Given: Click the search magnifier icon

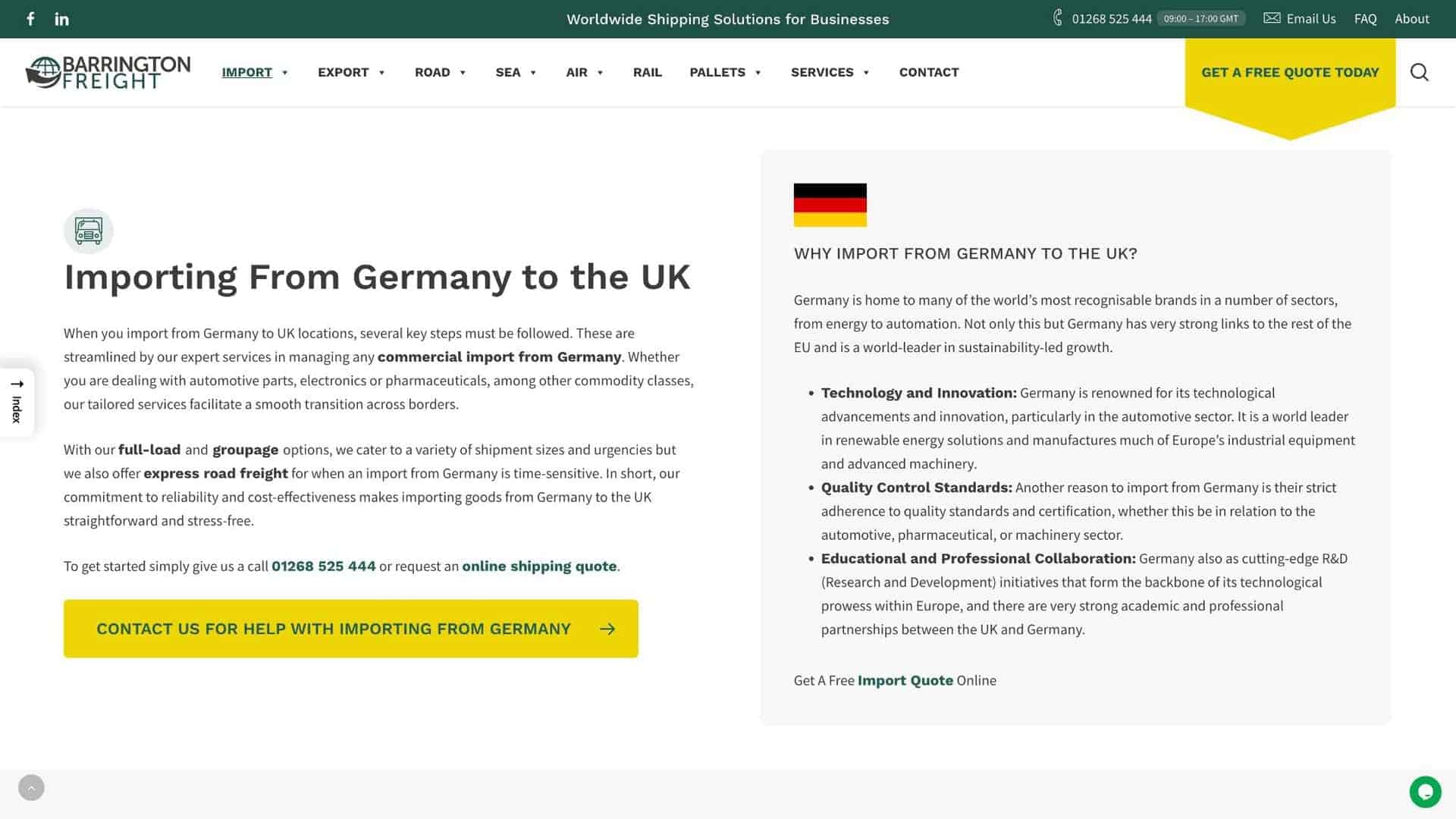Looking at the screenshot, I should pyautogui.click(x=1419, y=72).
